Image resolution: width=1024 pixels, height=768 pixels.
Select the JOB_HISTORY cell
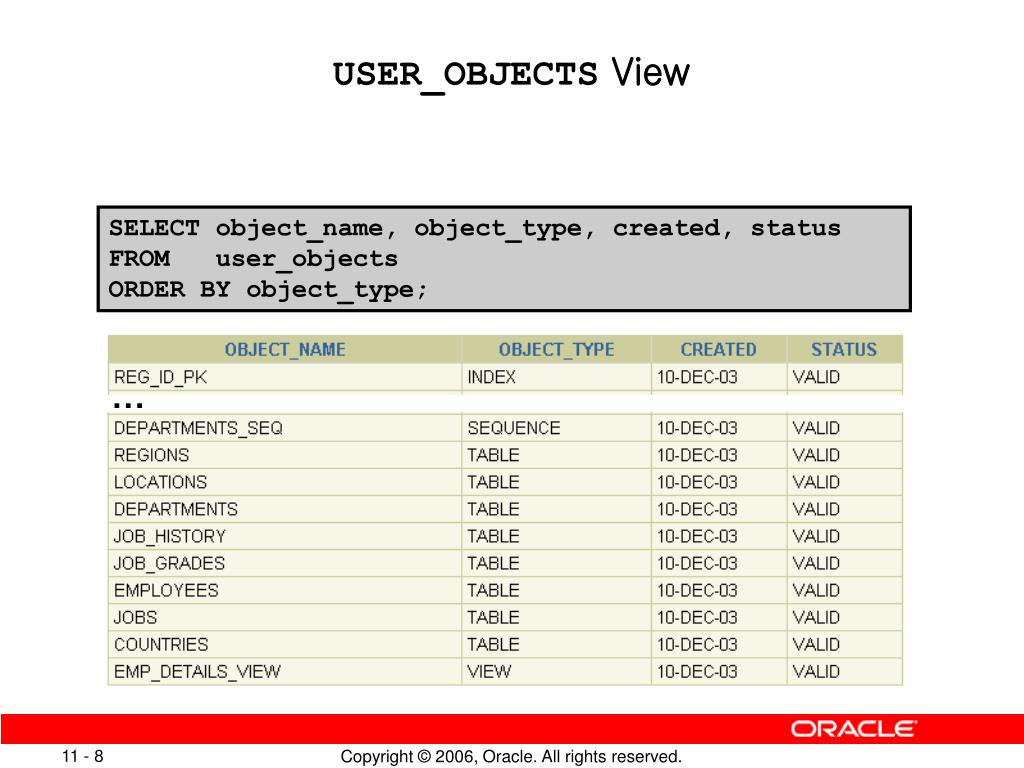tap(285, 536)
